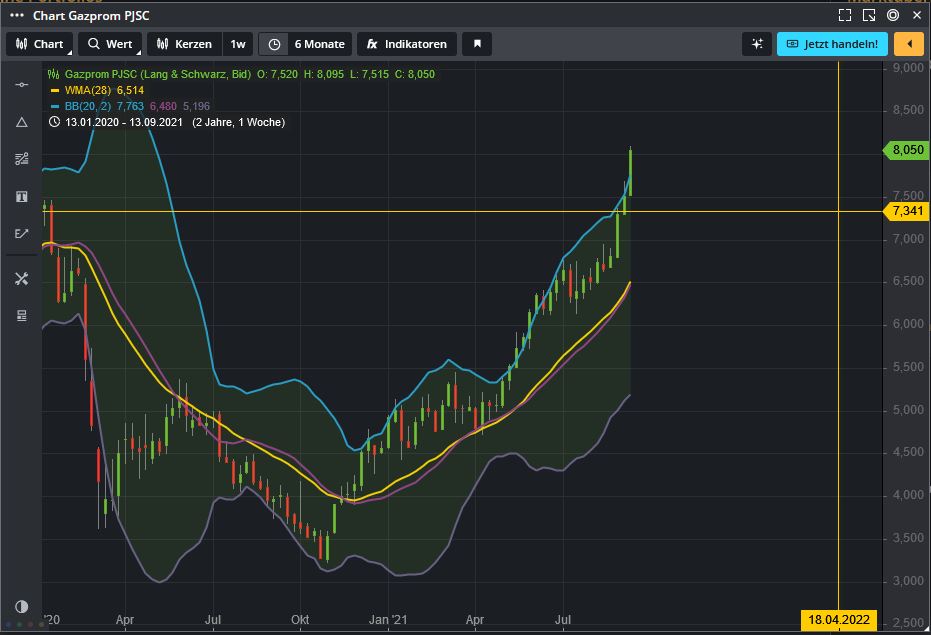
Task: Click the 18.04.2022 date marker
Action: (x=839, y=620)
